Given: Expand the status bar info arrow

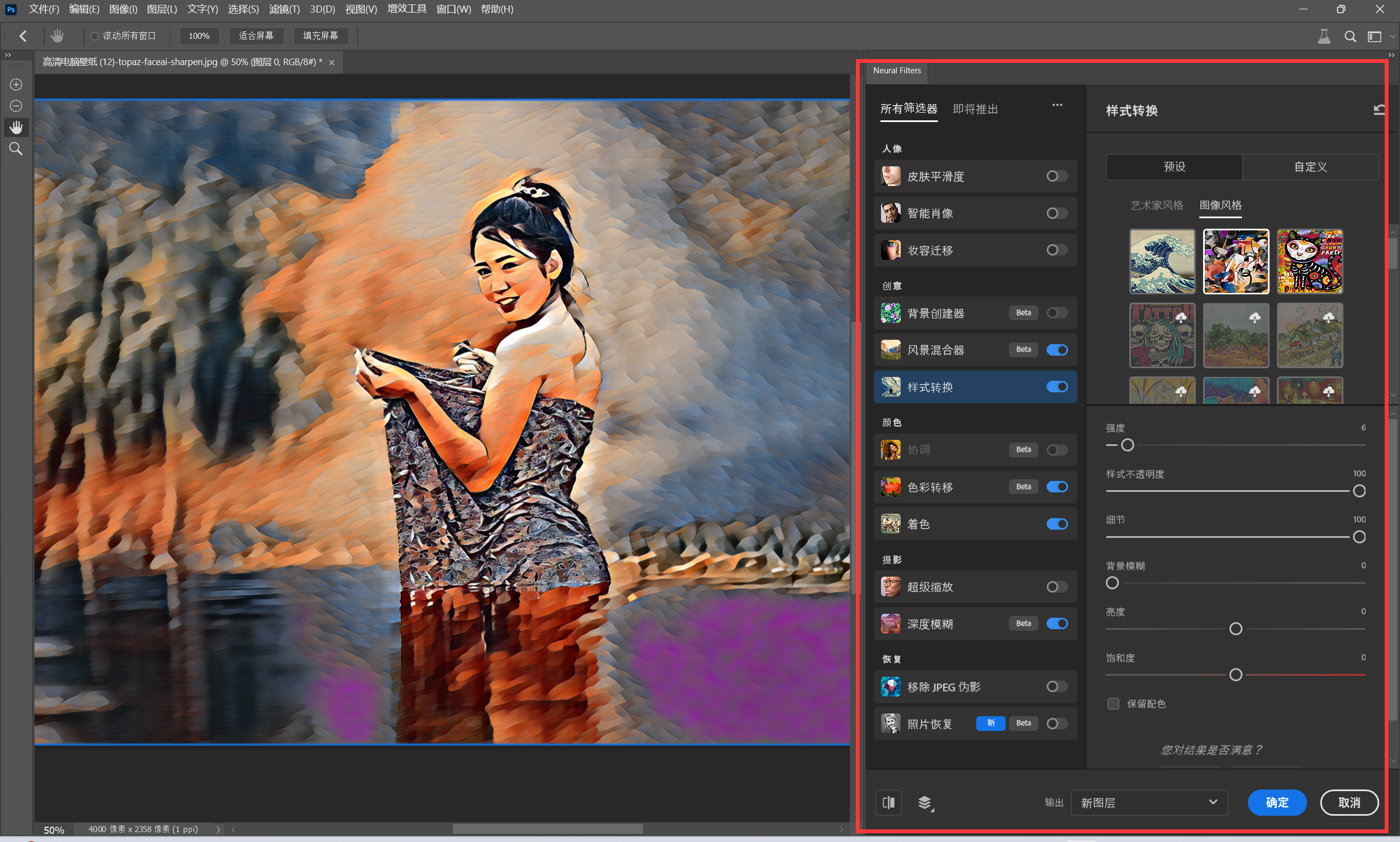Looking at the screenshot, I should click(218, 829).
